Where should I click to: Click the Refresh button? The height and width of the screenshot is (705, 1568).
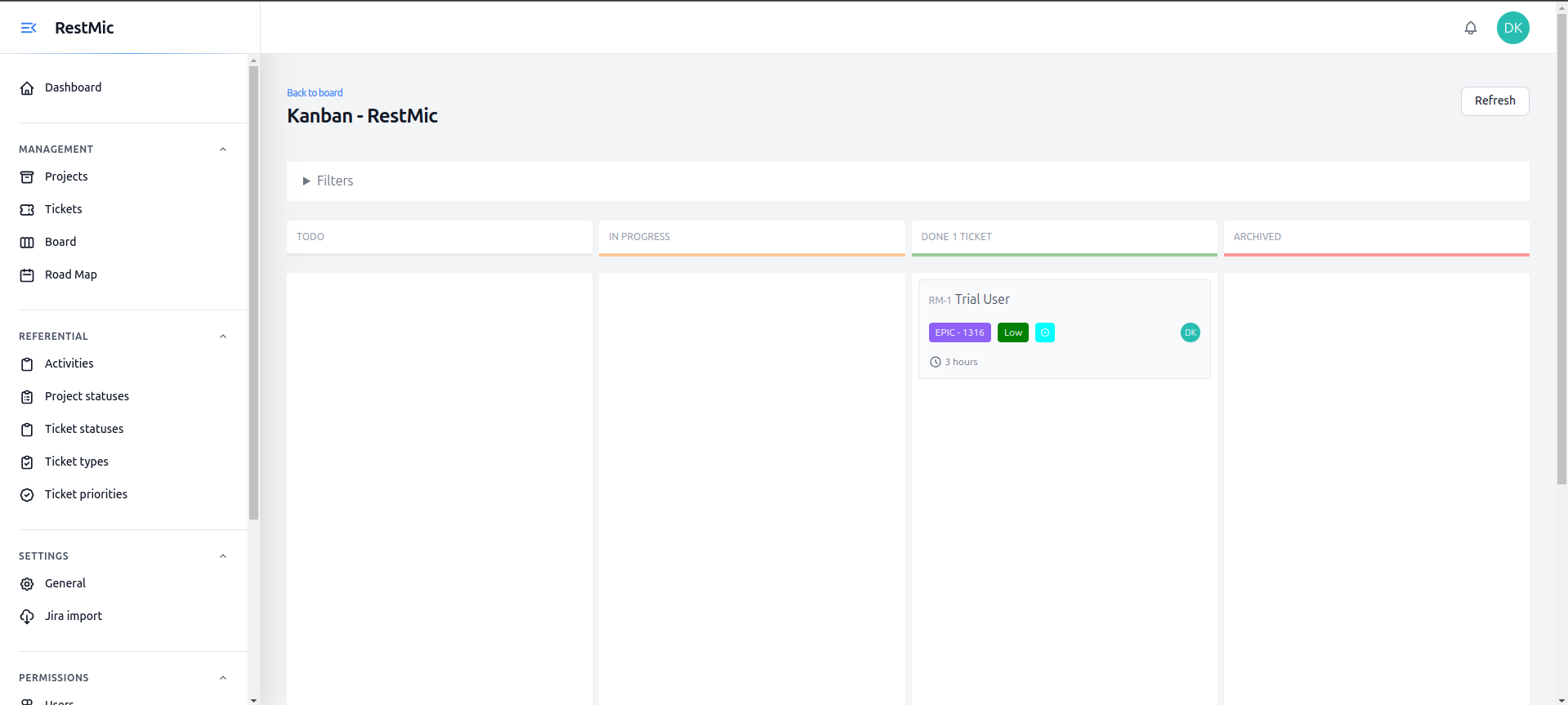point(1494,100)
